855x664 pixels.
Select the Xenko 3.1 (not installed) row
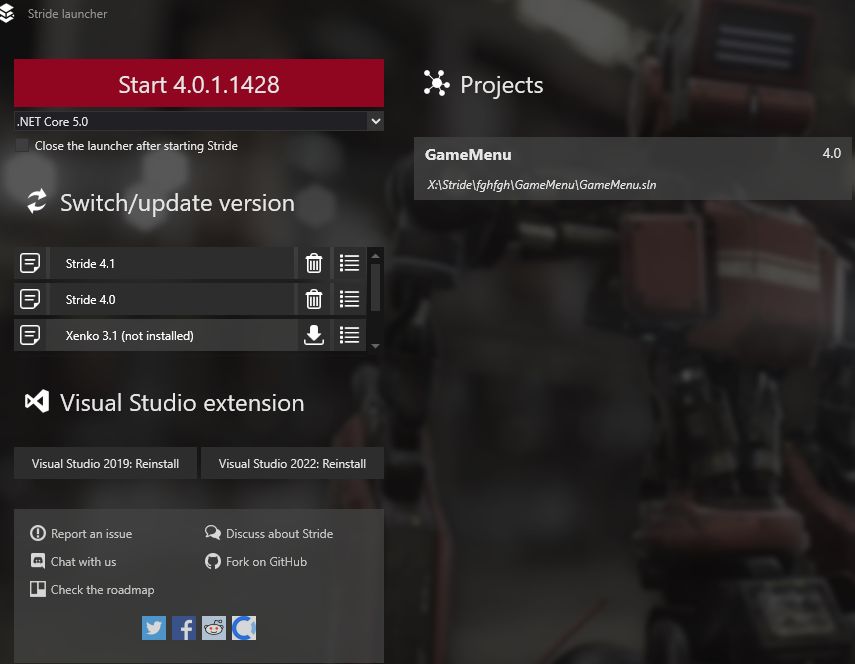[x=171, y=335]
